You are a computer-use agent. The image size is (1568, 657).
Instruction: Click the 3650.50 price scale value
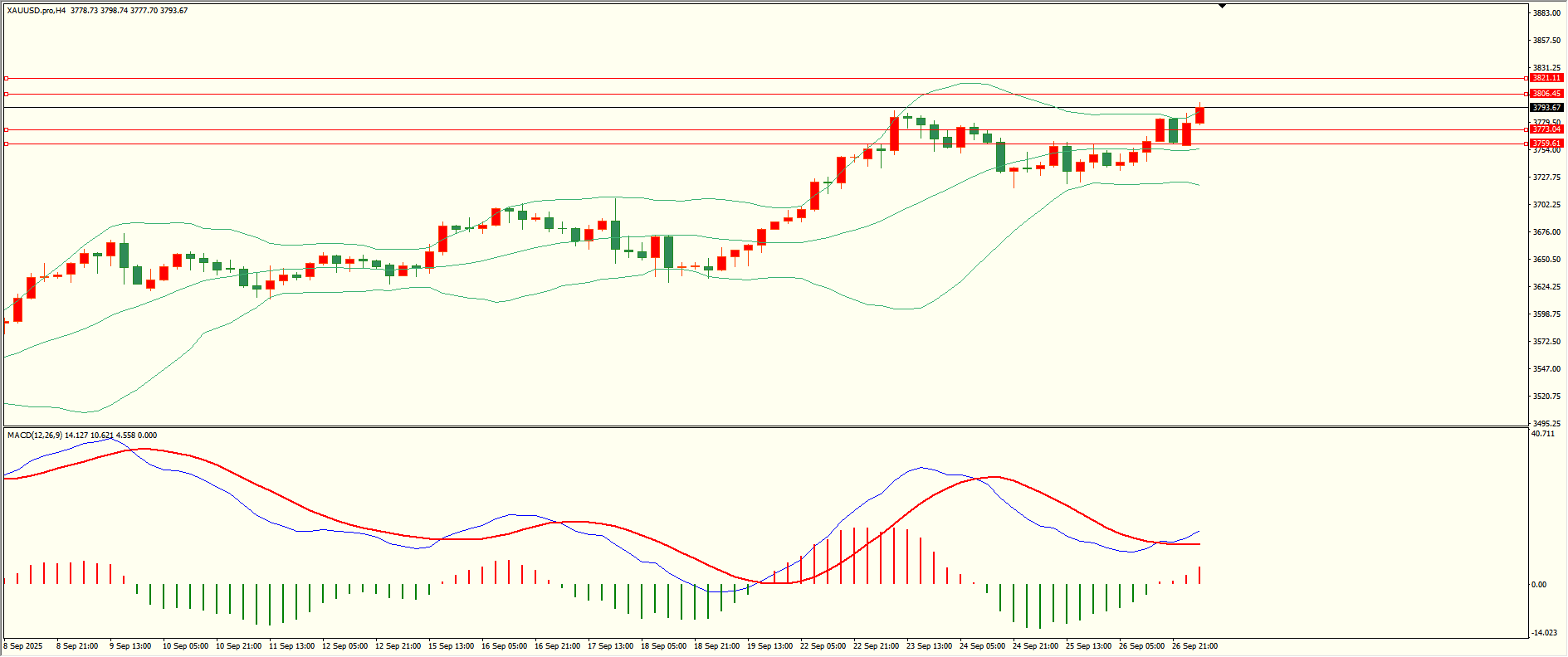click(1546, 260)
